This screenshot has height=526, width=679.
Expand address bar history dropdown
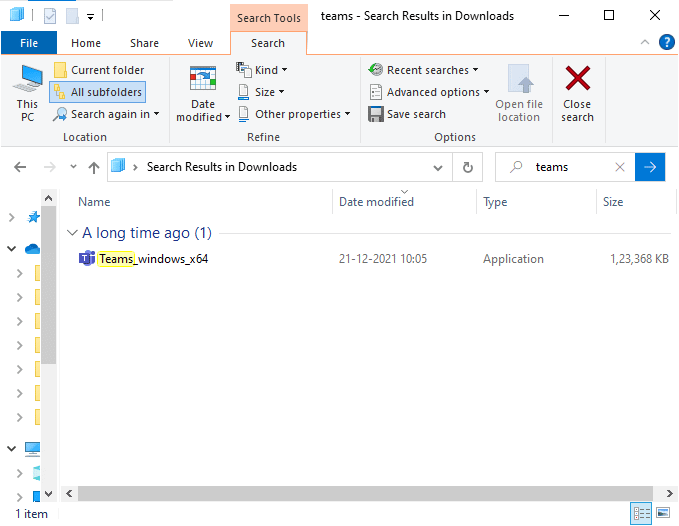438,168
